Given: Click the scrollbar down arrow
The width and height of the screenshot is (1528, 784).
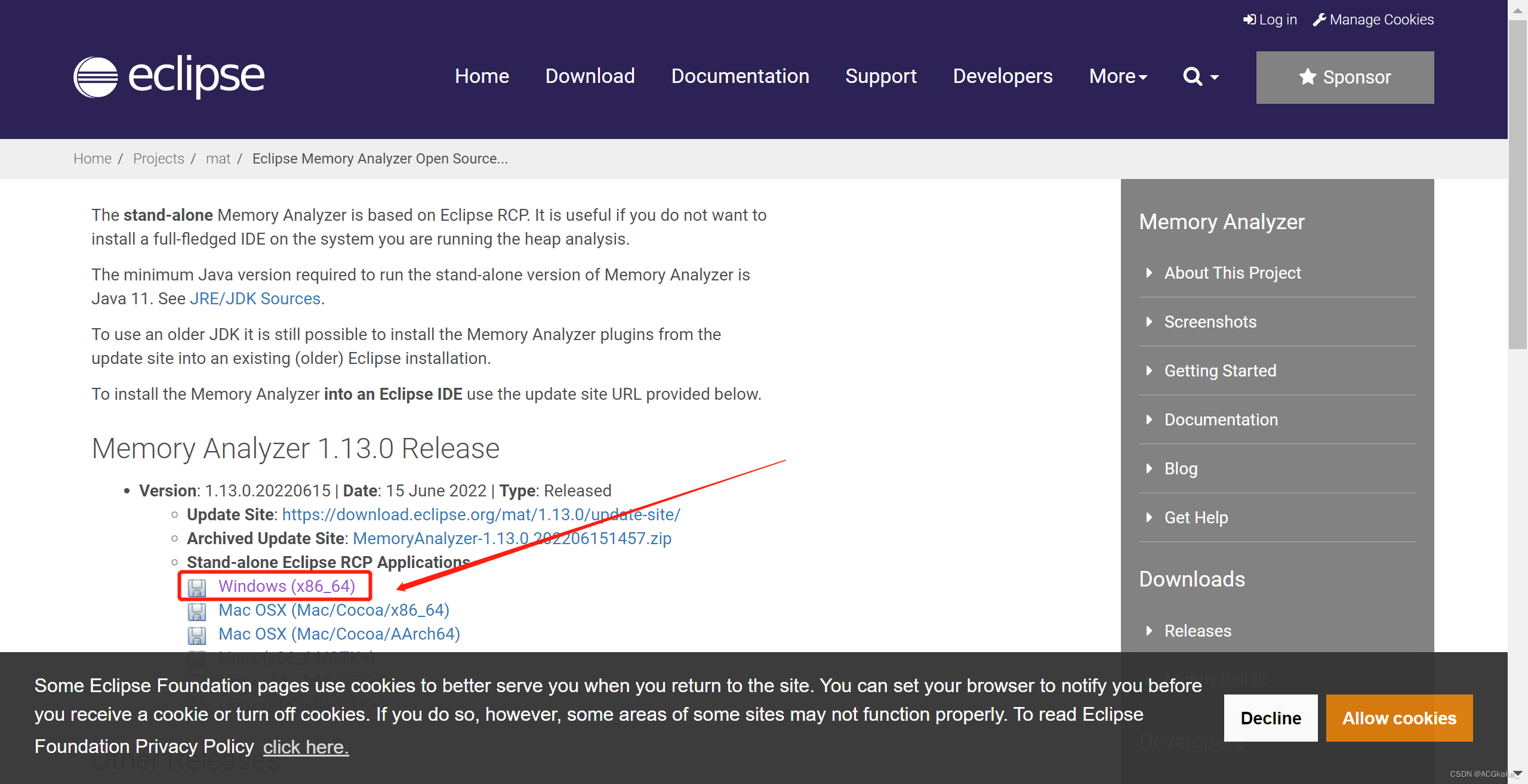Looking at the screenshot, I should click(1517, 774).
